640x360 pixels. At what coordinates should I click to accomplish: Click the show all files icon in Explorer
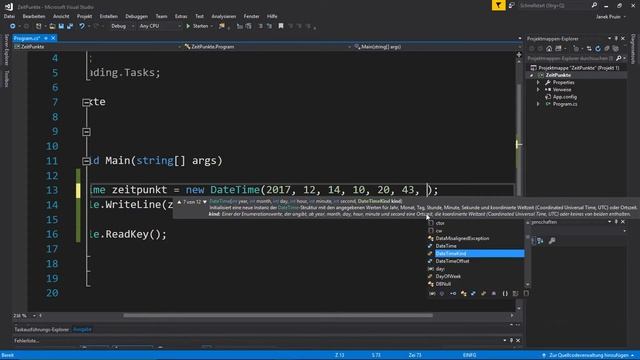click(616, 49)
